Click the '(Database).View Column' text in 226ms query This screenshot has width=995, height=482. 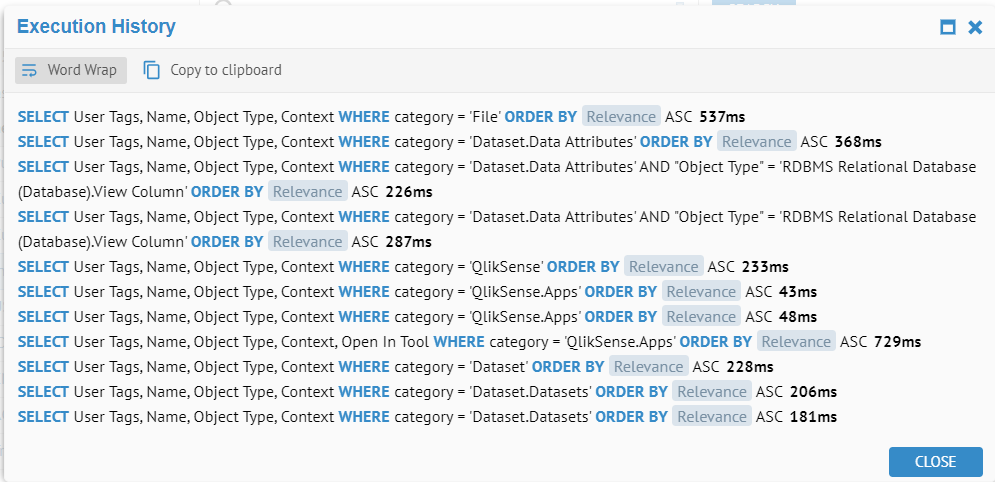[x=101, y=191]
